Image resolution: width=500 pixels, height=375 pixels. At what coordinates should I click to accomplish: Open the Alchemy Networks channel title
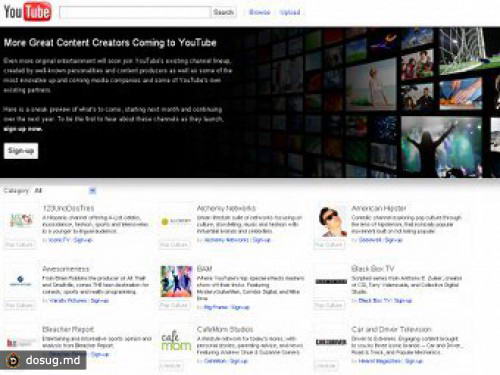coord(226,208)
